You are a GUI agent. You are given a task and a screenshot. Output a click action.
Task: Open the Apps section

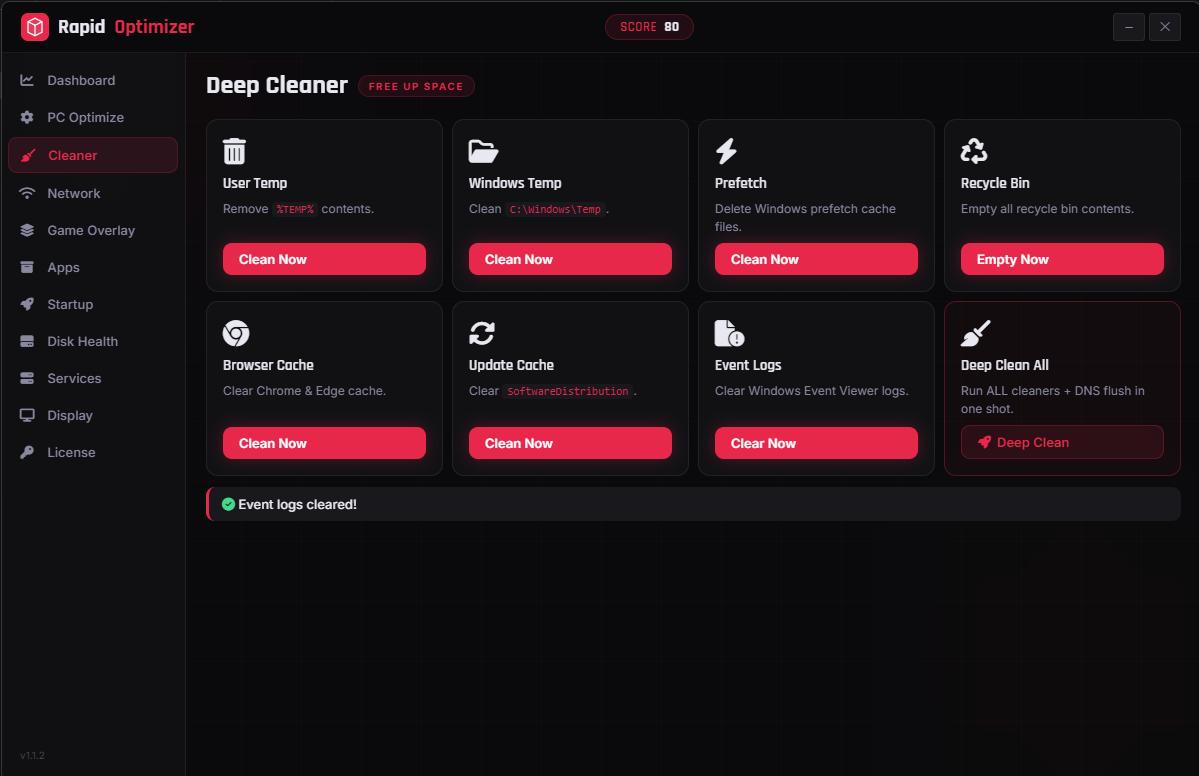(x=93, y=268)
